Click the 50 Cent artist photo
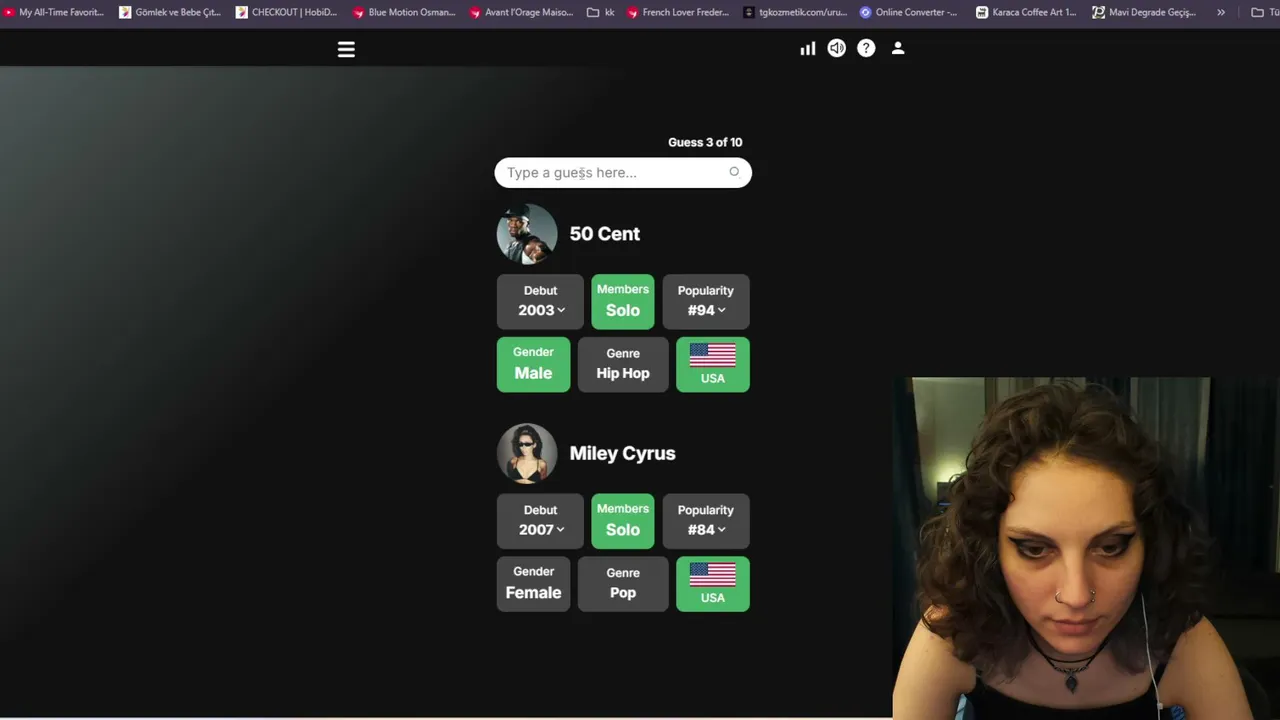This screenshot has height=720, width=1280. (x=527, y=234)
